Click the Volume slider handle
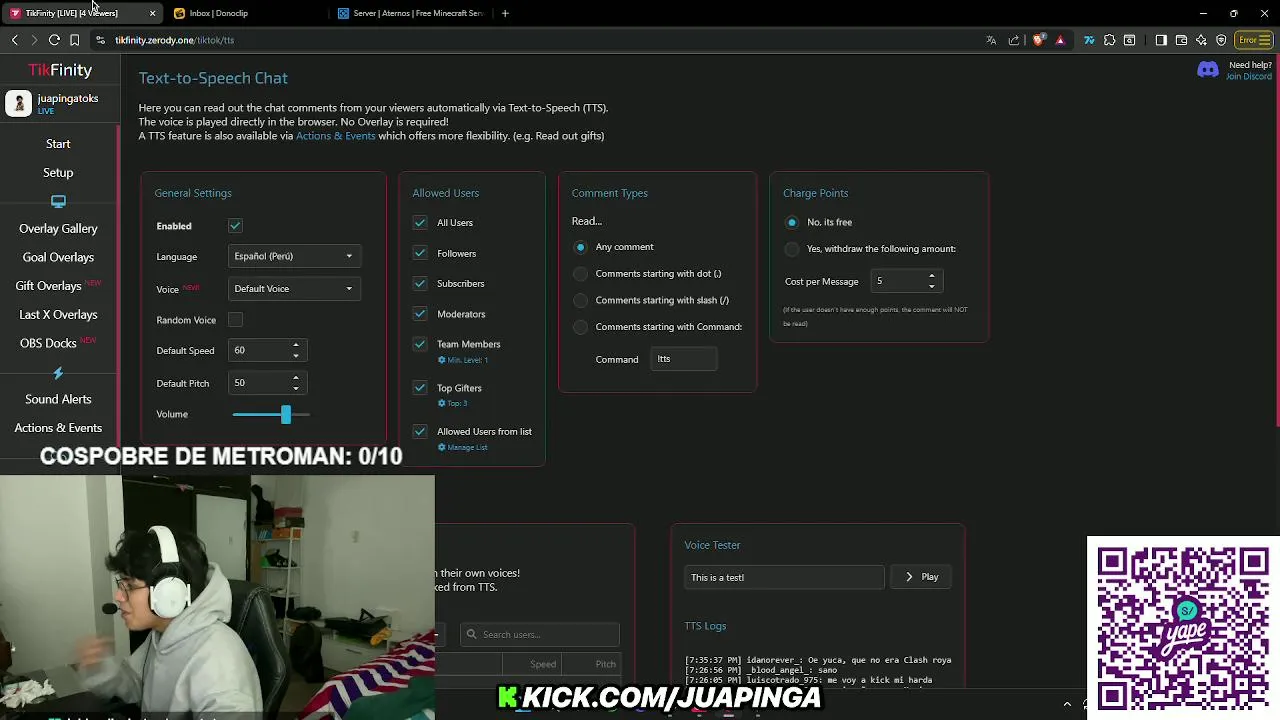1280x720 pixels. [286, 414]
